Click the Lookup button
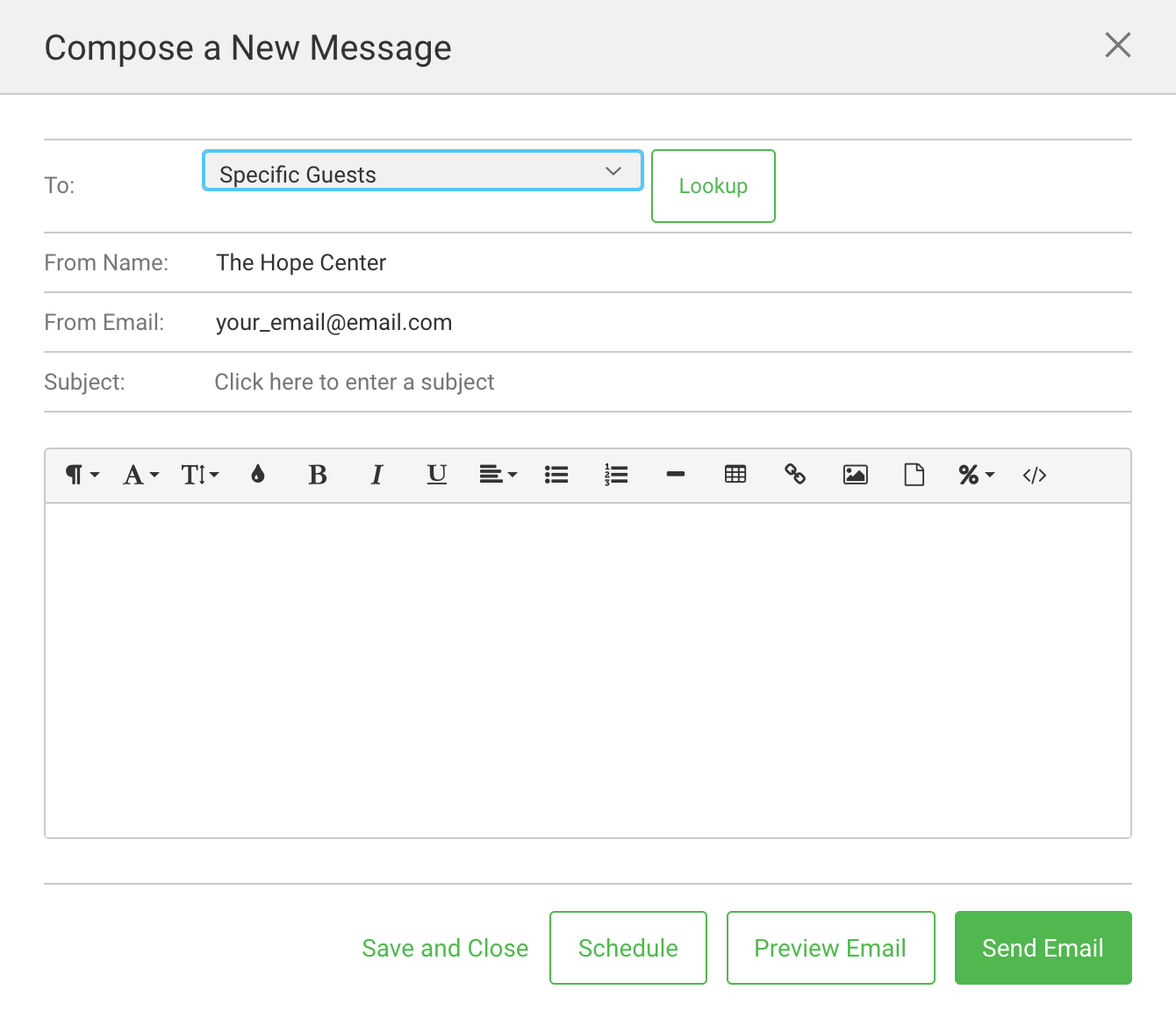The image size is (1176, 1011). pos(713,186)
